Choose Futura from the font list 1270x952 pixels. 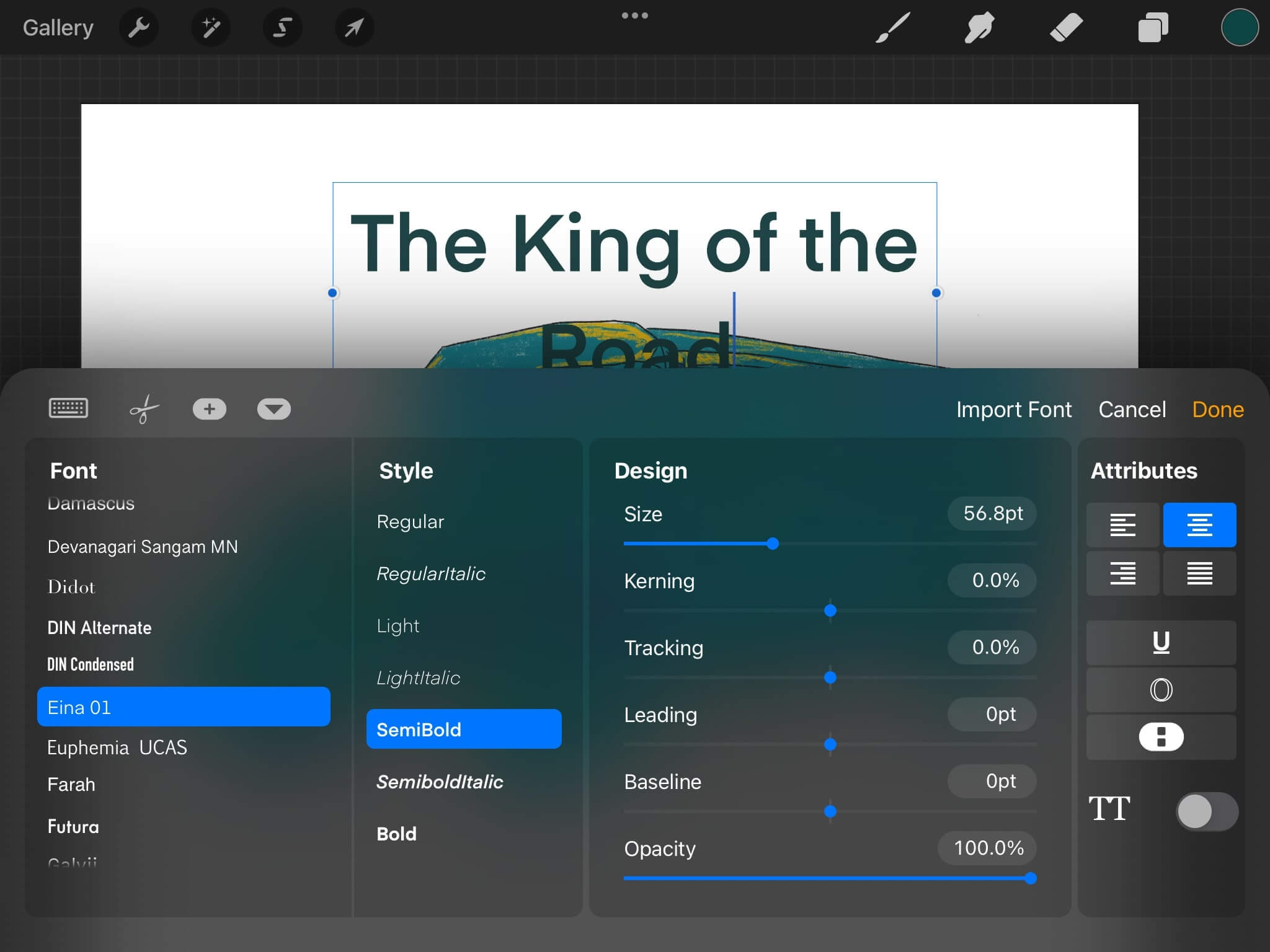click(73, 827)
